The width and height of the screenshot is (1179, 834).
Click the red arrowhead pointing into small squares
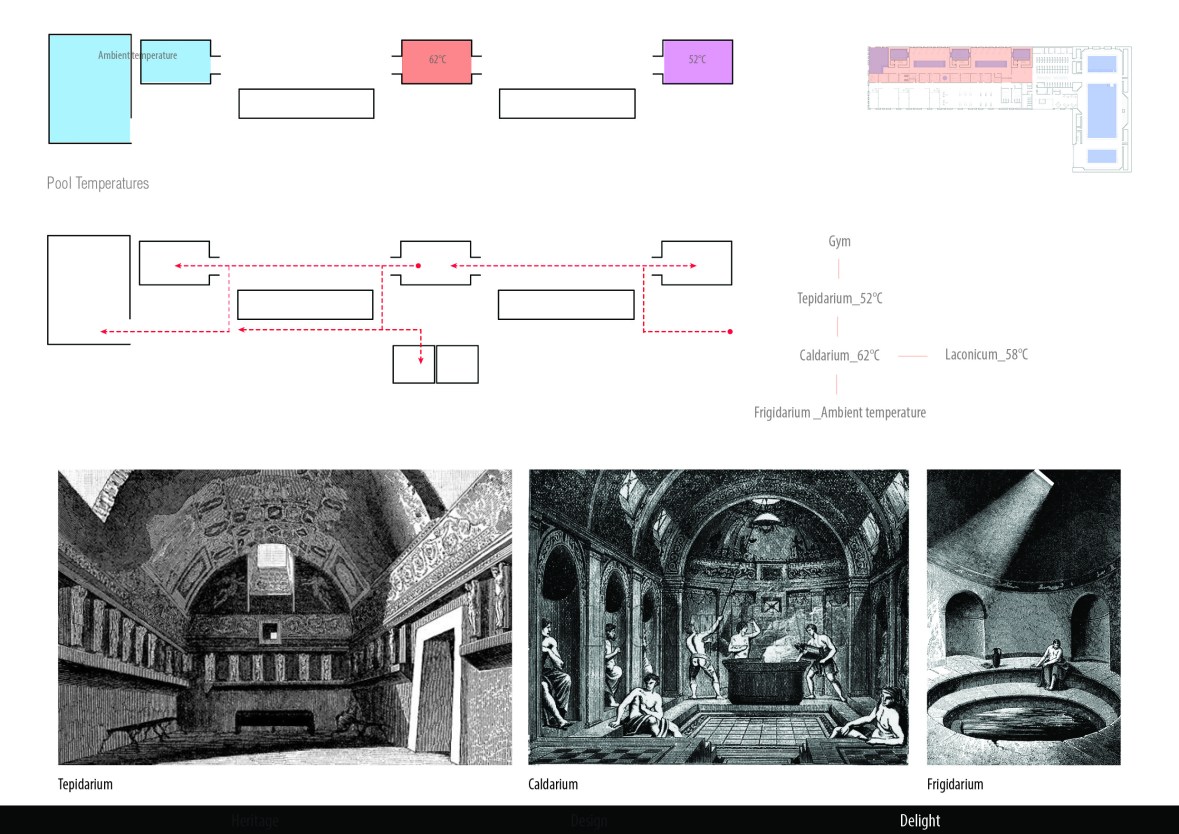pos(421,360)
